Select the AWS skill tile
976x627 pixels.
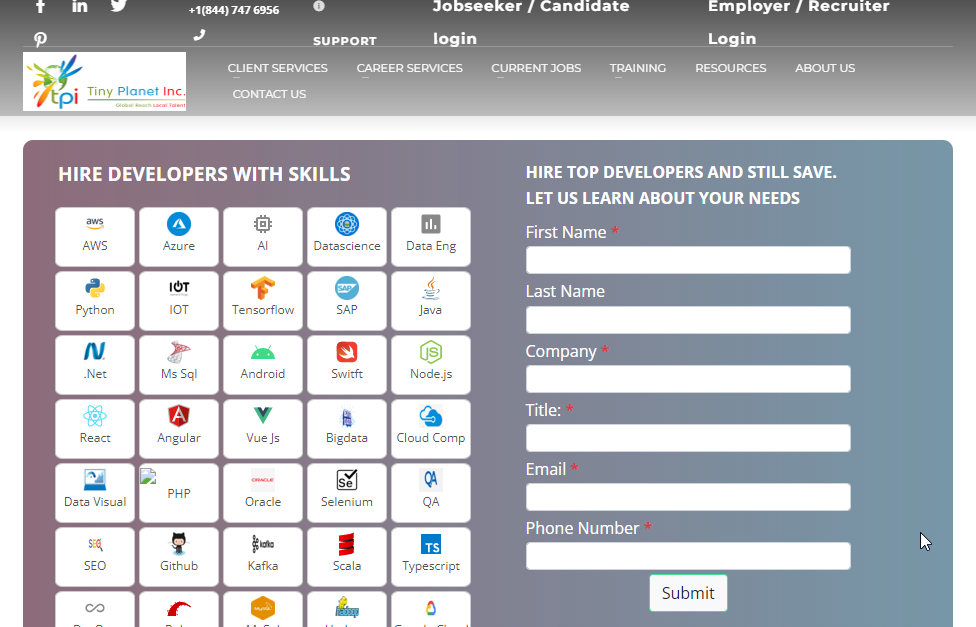(x=95, y=237)
